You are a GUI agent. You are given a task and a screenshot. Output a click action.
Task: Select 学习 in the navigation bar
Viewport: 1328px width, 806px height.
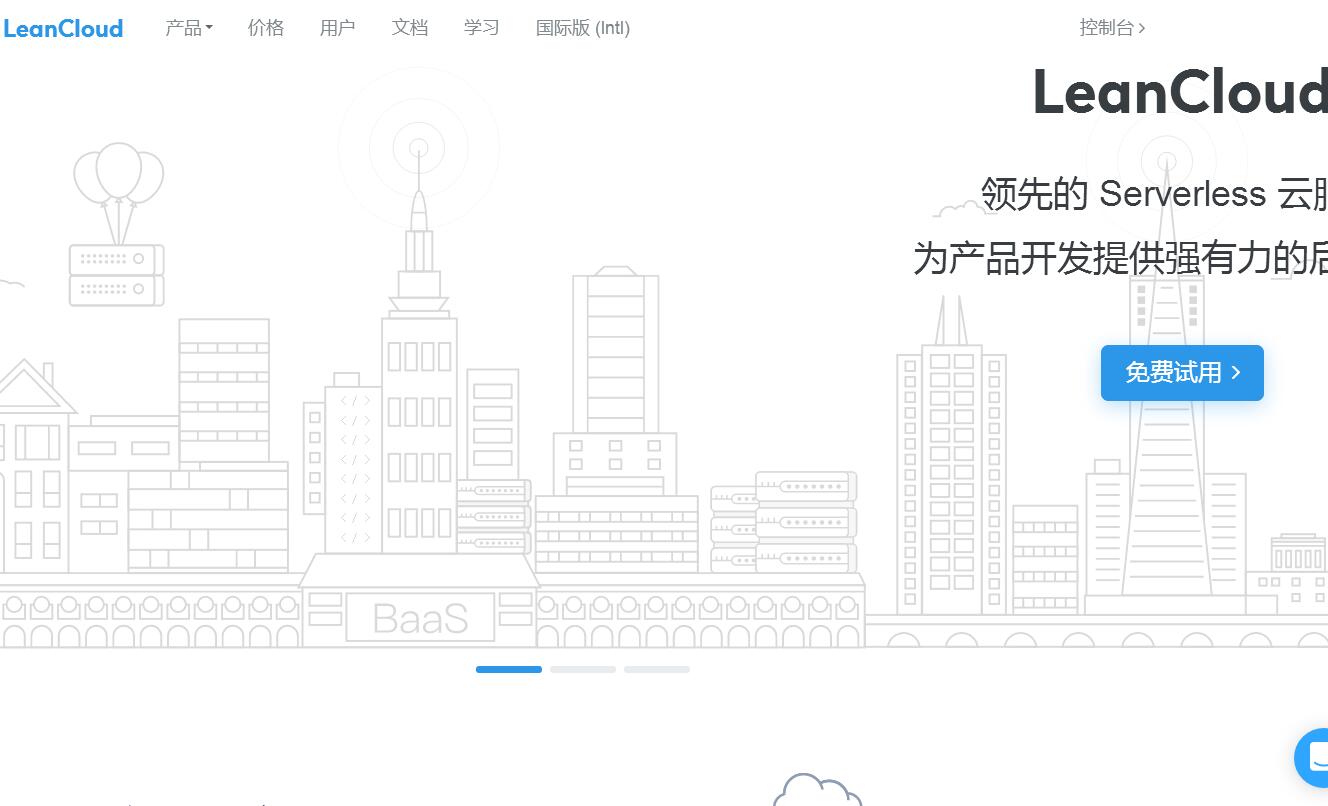point(481,28)
